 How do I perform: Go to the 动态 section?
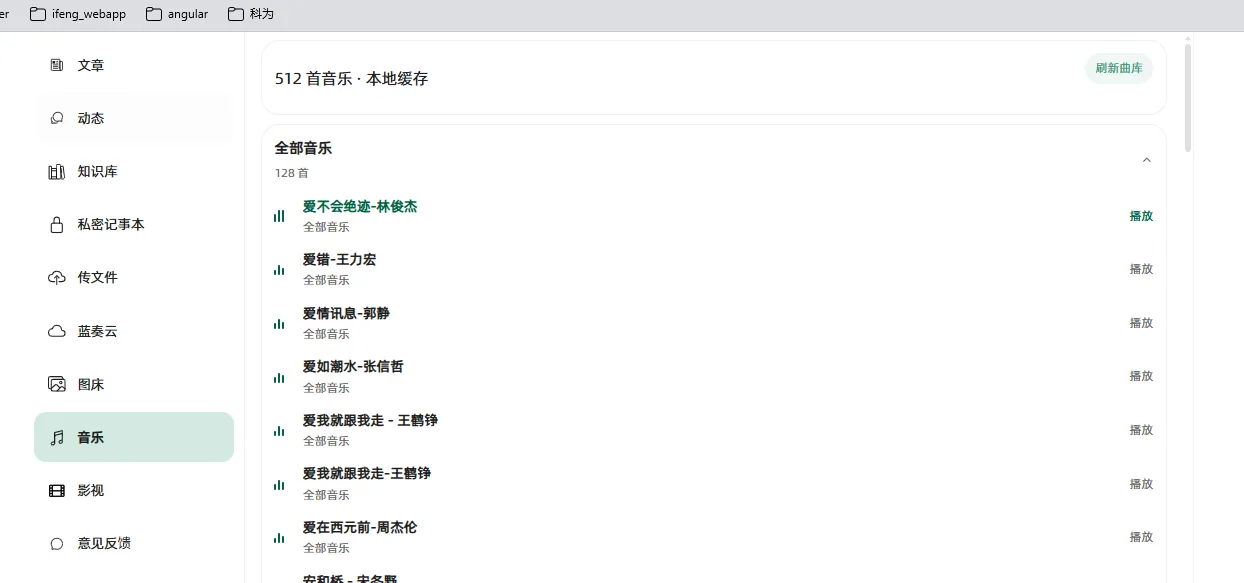point(134,118)
